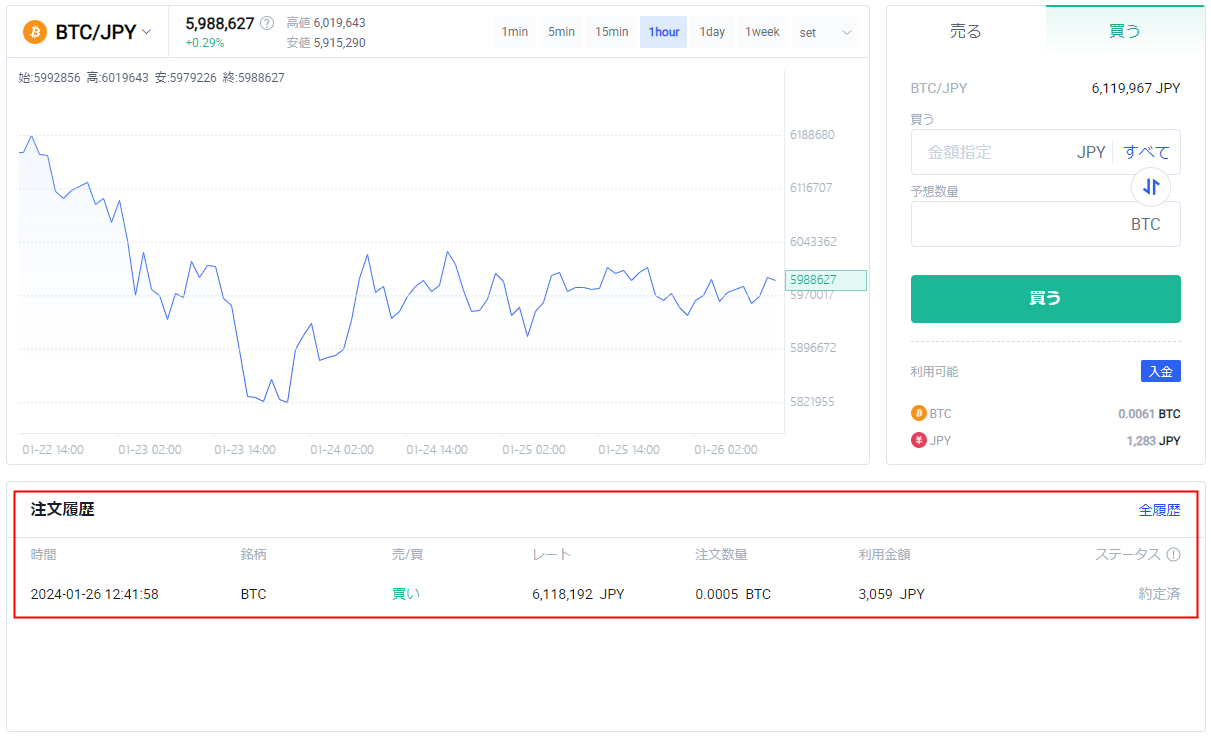This screenshot has width=1211, height=743.
Task: Switch chart to 5min interval
Action: [561, 32]
